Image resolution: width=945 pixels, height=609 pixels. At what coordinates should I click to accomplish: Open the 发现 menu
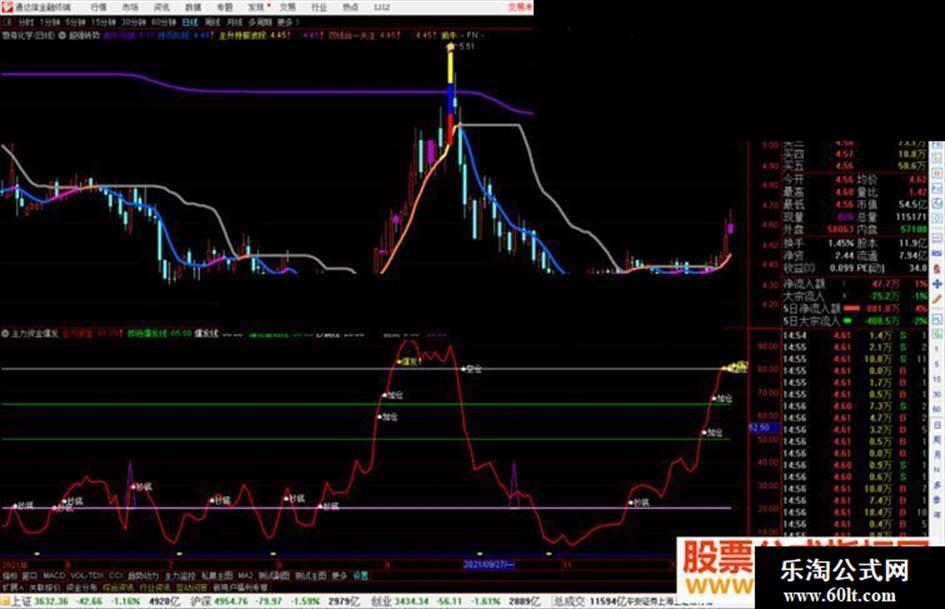(x=256, y=7)
